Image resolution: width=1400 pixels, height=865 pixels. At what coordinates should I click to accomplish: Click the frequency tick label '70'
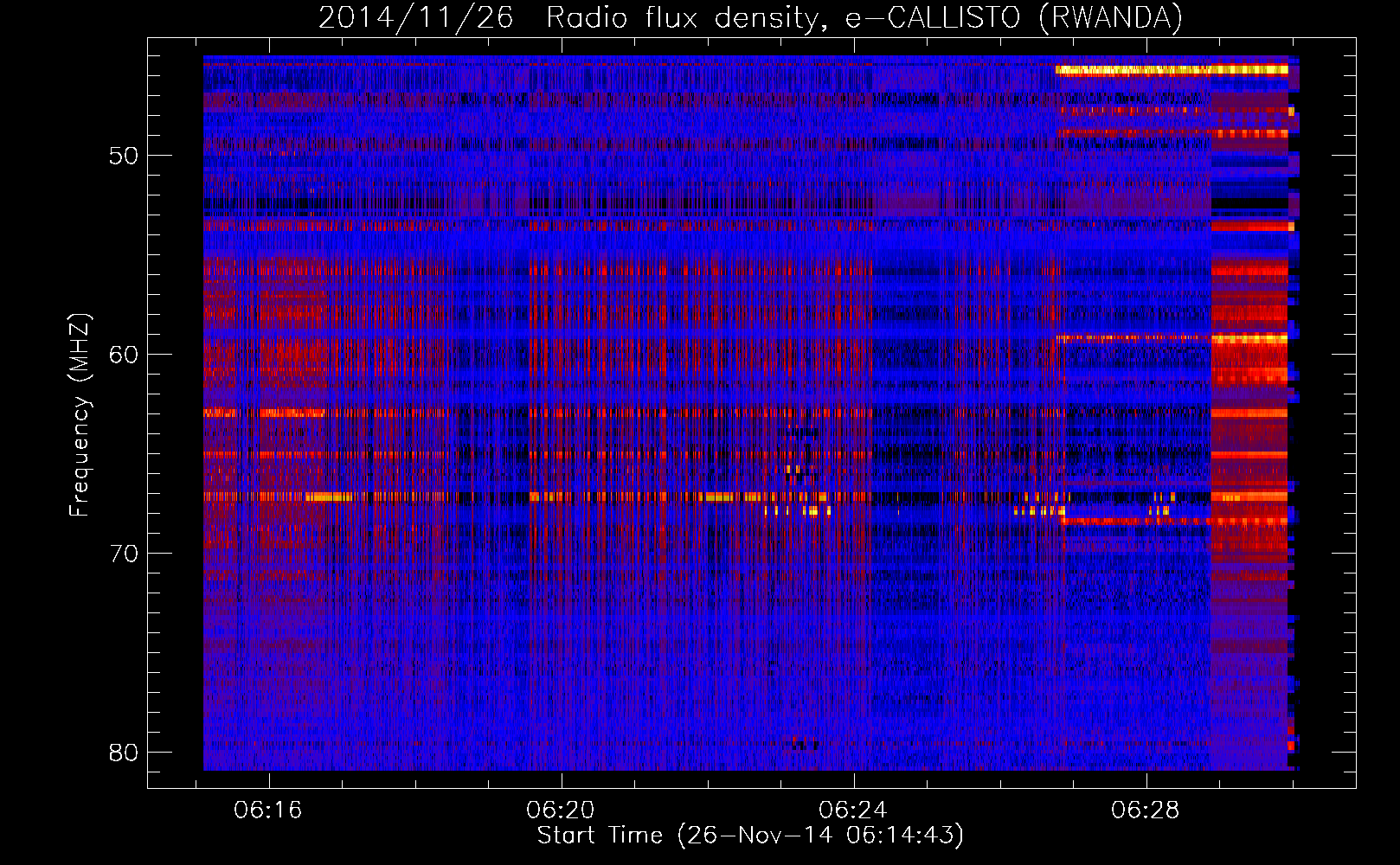(x=124, y=554)
